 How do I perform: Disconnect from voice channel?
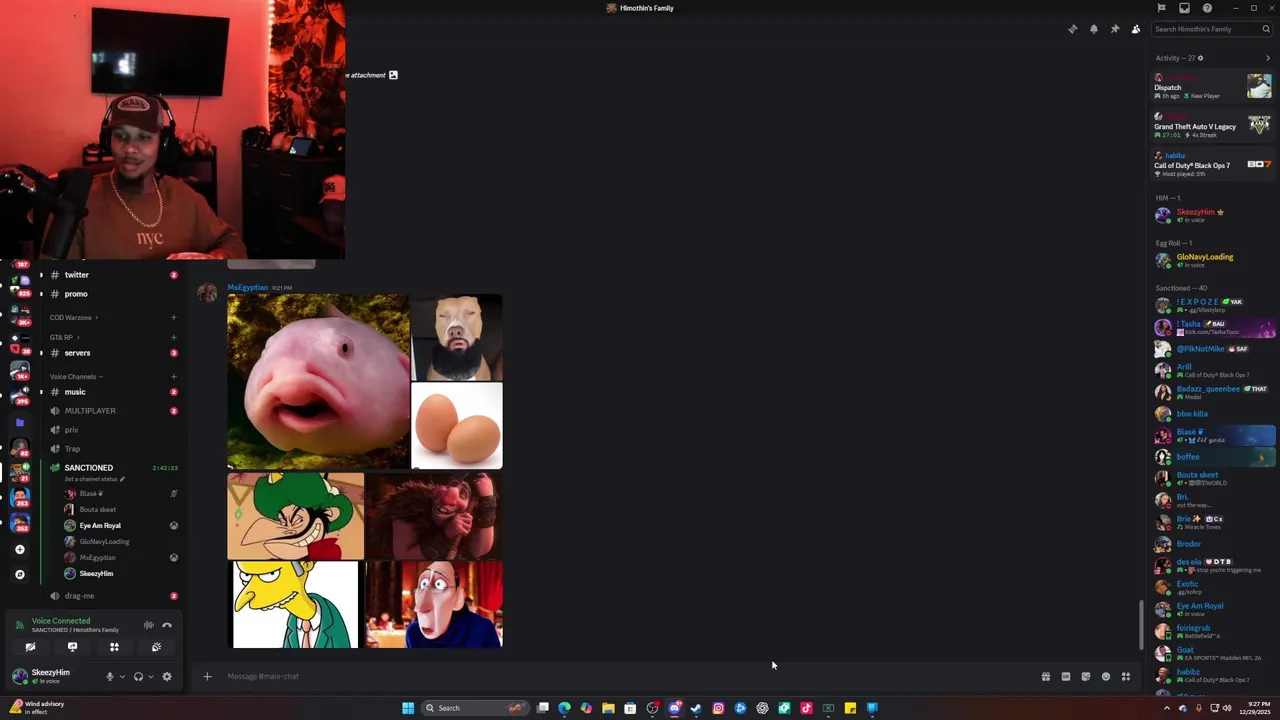167,625
